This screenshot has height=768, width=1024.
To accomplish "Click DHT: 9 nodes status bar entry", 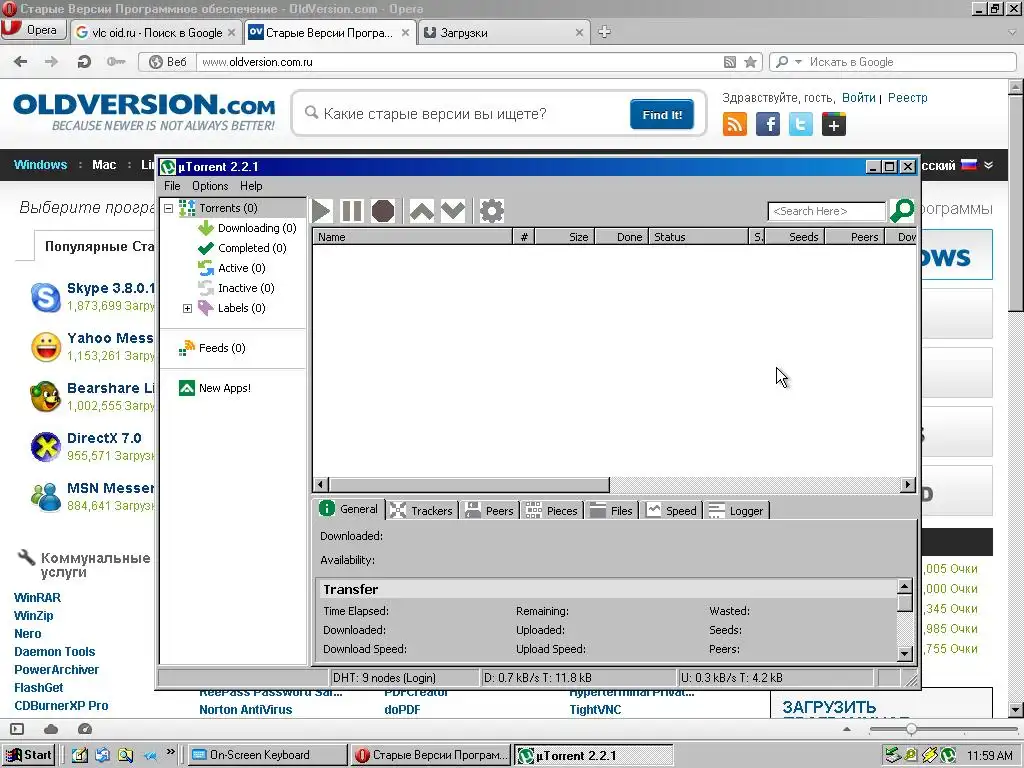I will 403,678.
